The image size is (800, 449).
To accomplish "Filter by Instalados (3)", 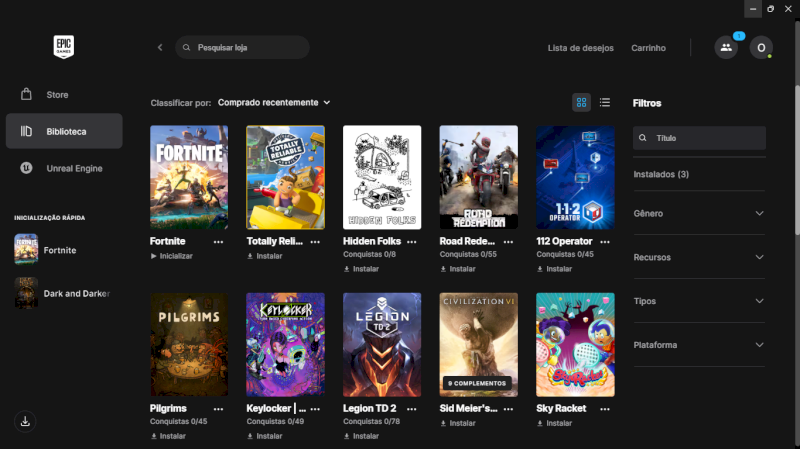I will [661, 174].
